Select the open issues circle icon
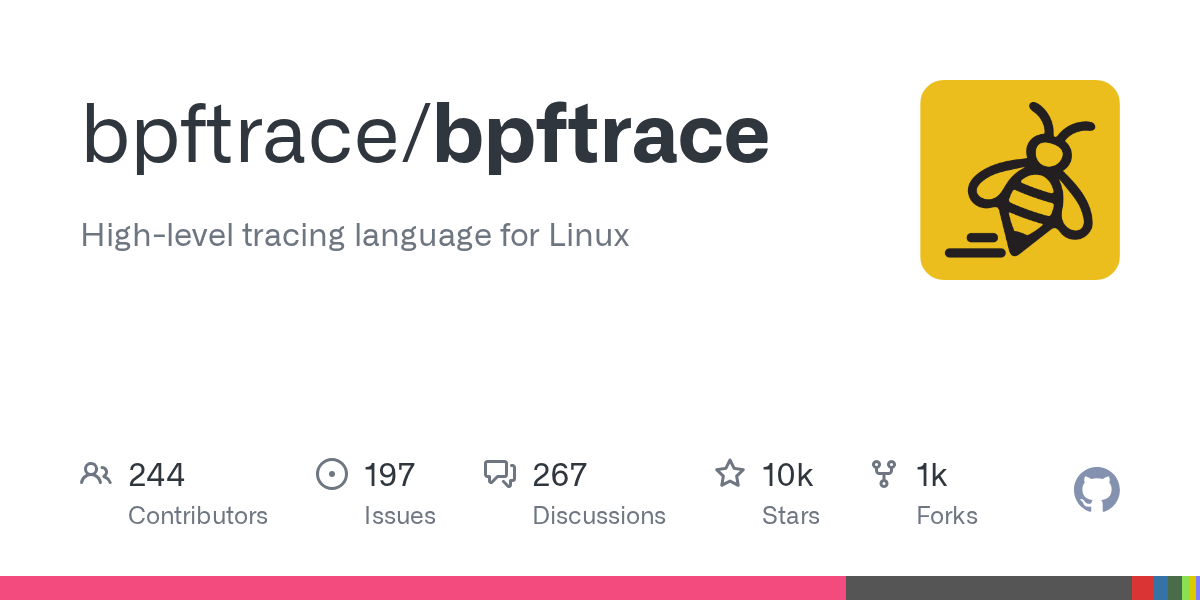This screenshot has height=600, width=1200. coord(332,473)
